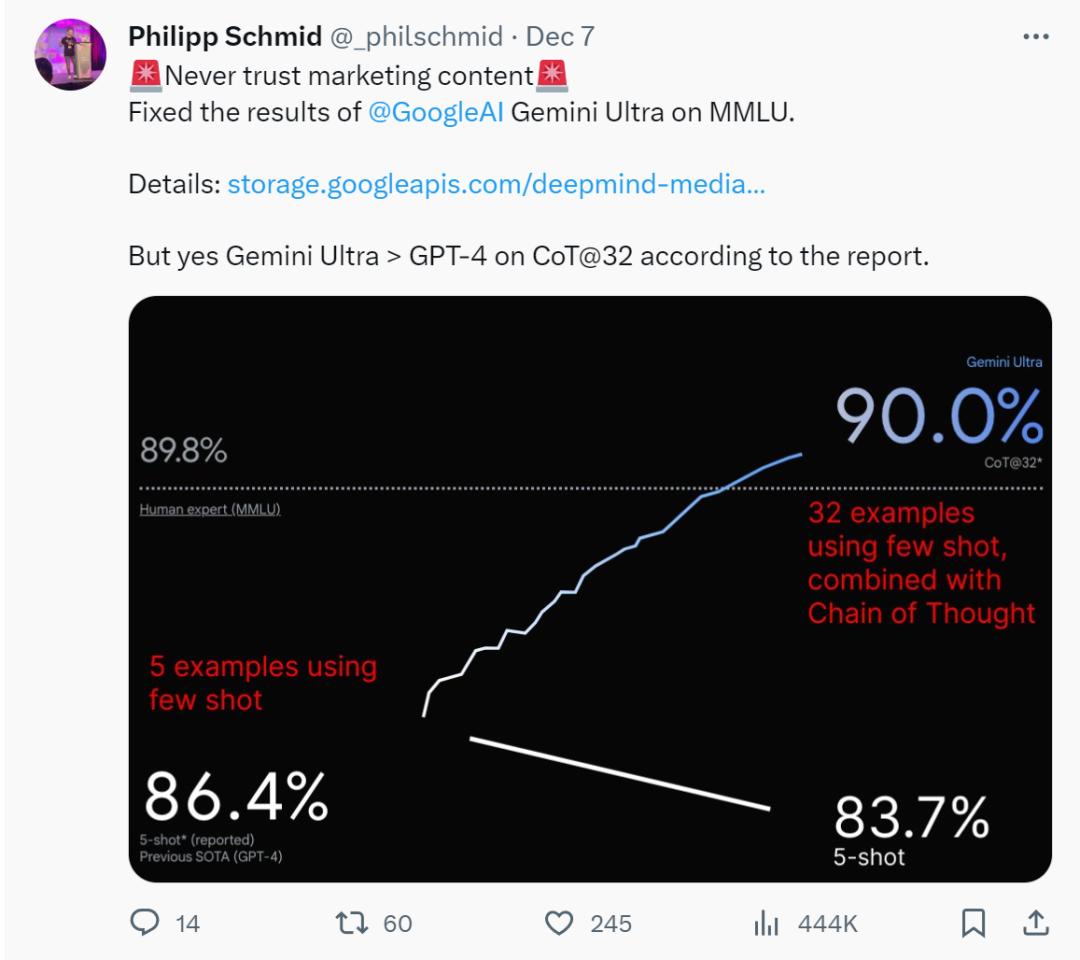Viewport: 1080px width, 960px height.
Task: Click the 60 reposts count
Action: (397, 923)
